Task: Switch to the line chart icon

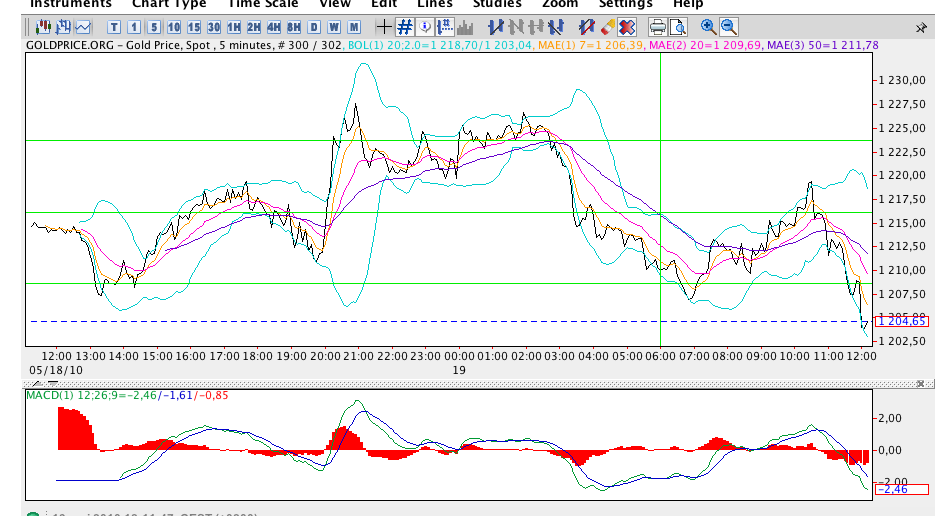Action: [82, 27]
